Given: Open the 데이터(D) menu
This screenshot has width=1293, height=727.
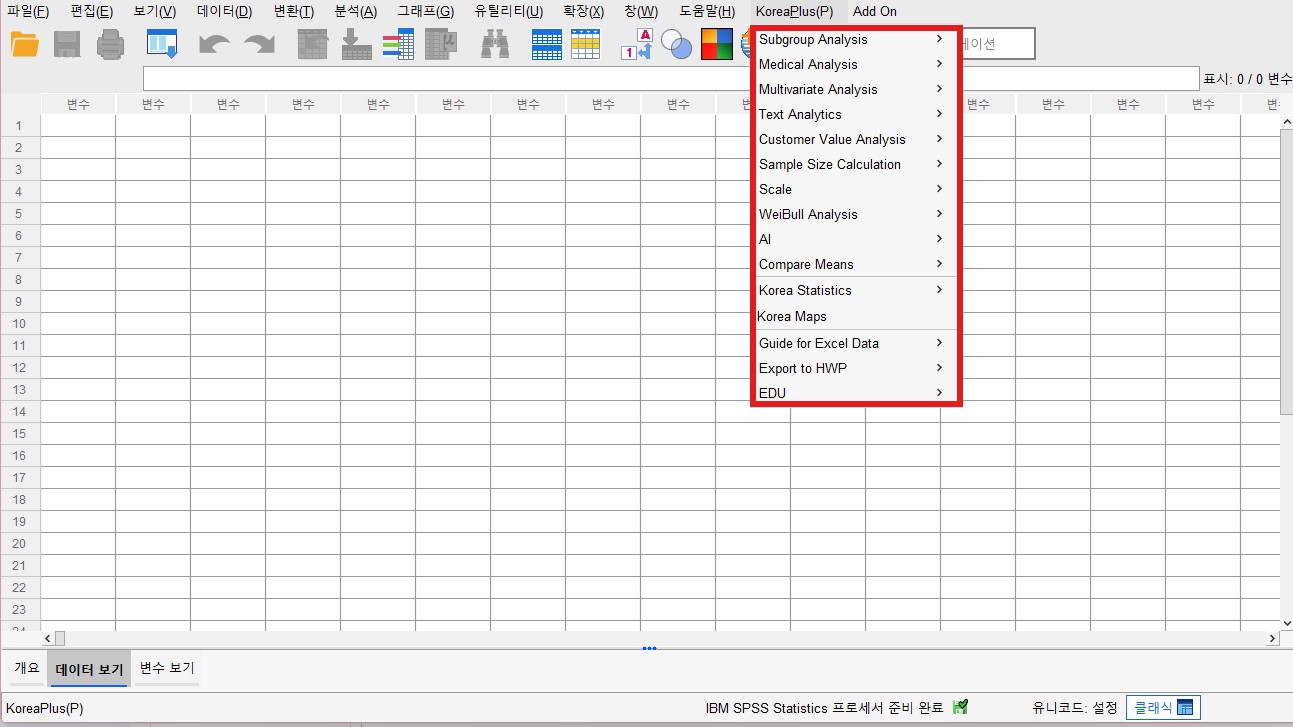Looking at the screenshot, I should (225, 11).
